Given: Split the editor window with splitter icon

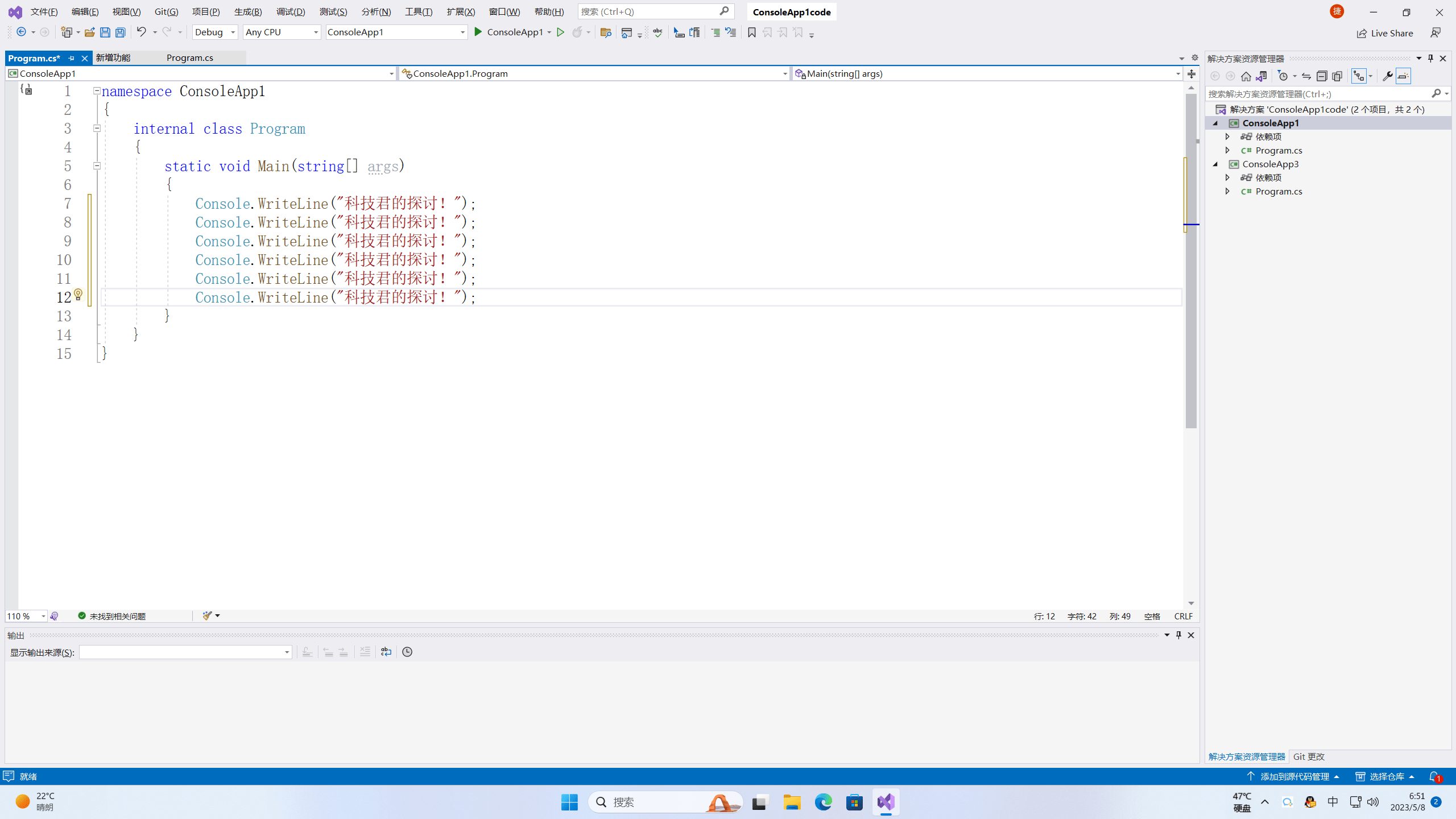Looking at the screenshot, I should pyautogui.click(x=1192, y=73).
